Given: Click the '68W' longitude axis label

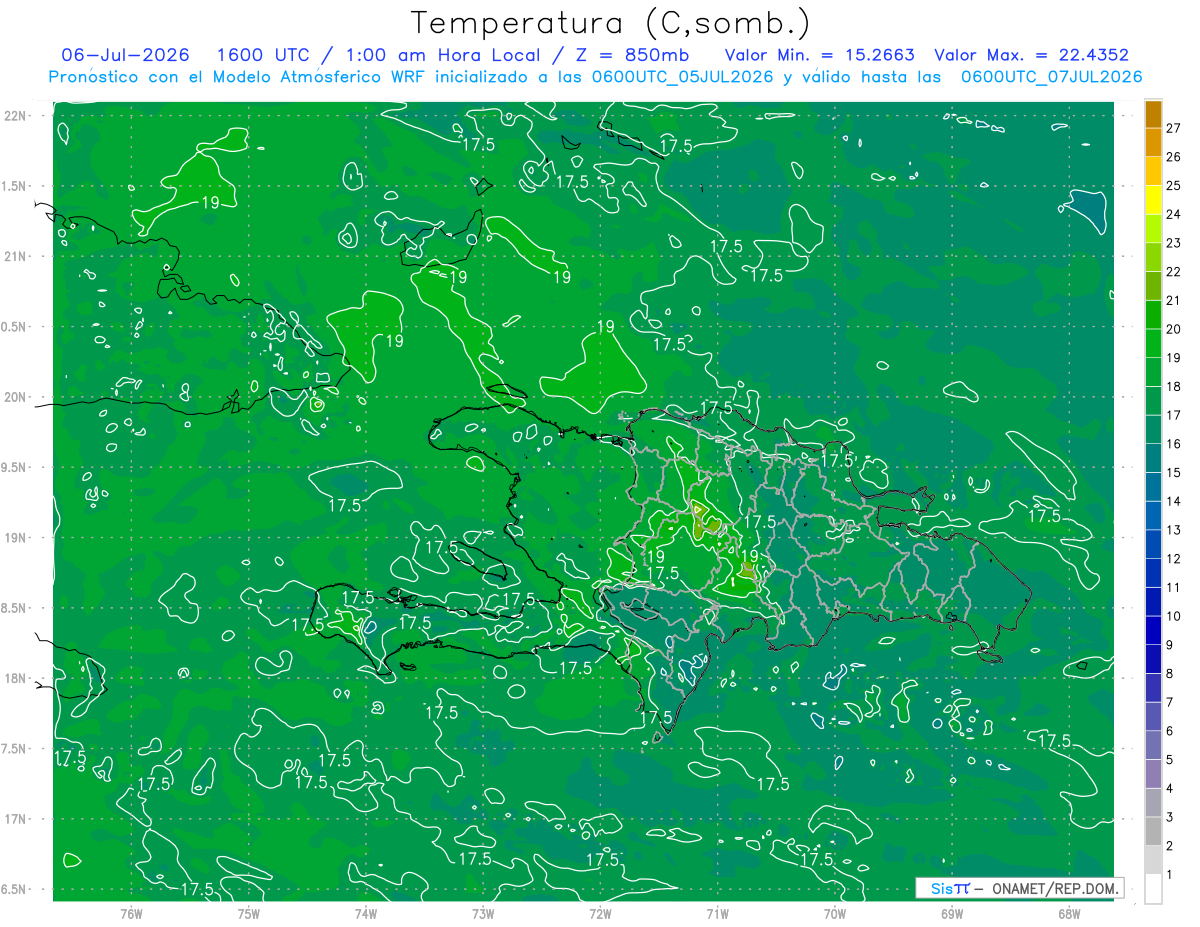Looking at the screenshot, I should (x=1069, y=913).
